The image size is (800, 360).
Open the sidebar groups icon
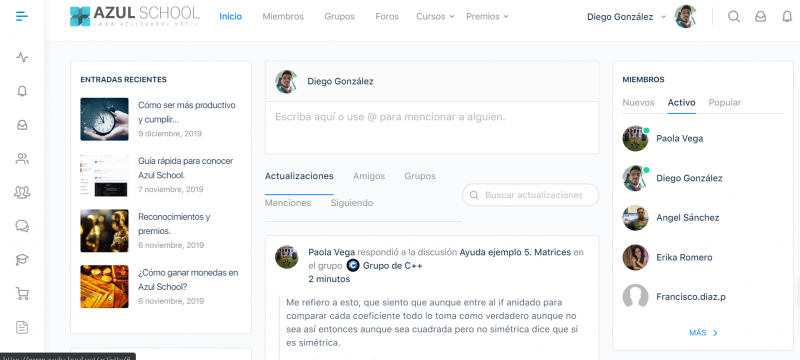[22, 192]
